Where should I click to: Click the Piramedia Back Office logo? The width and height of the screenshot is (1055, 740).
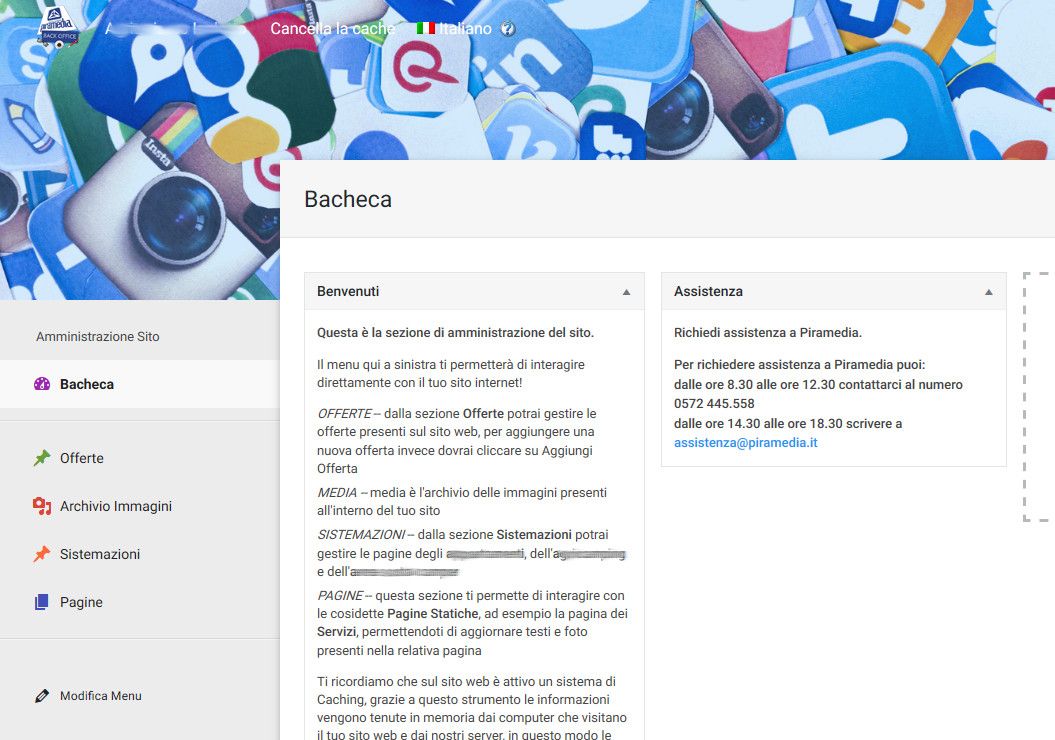(x=59, y=28)
